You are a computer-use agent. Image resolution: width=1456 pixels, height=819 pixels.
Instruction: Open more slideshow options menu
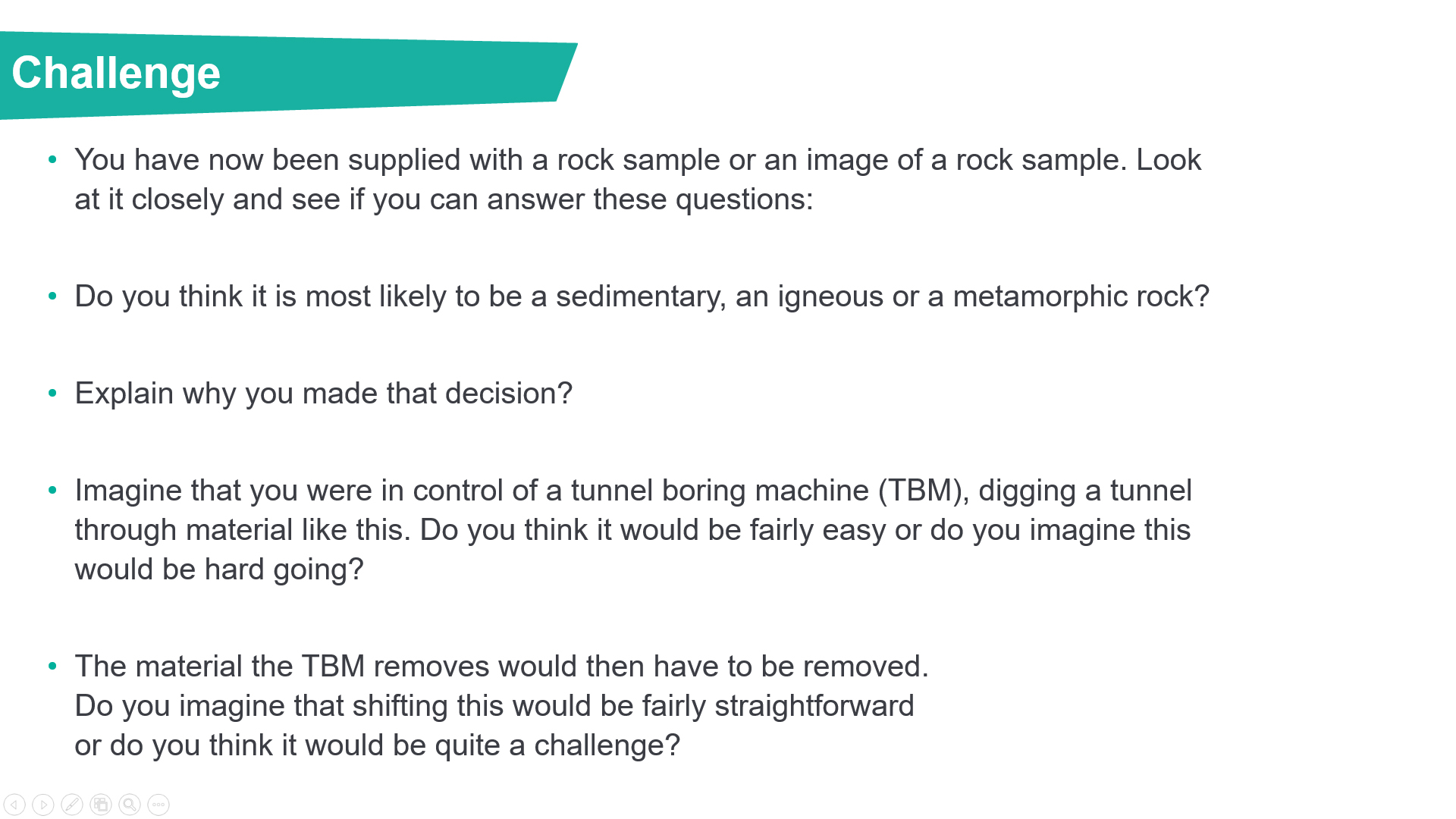pos(158,805)
